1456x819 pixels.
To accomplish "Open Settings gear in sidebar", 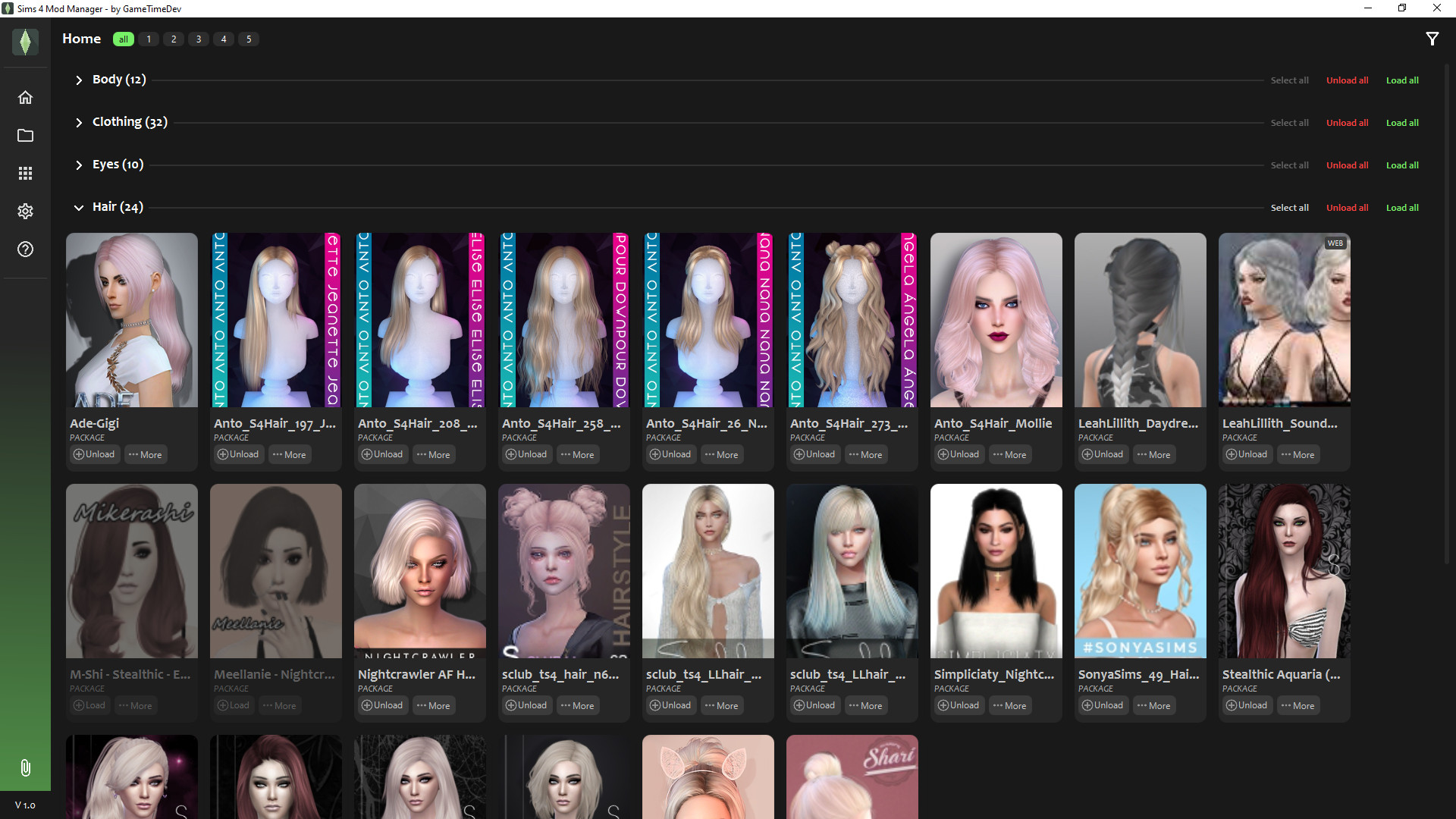I will point(25,212).
